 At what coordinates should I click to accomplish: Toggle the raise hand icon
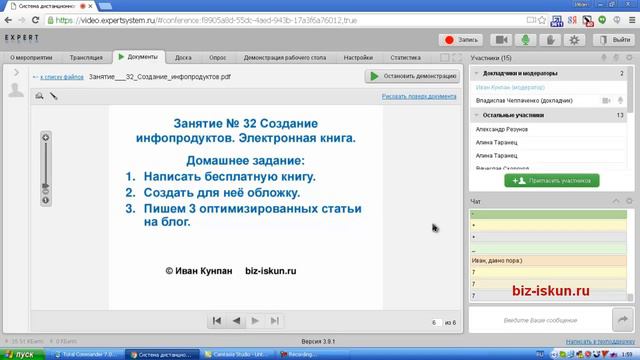(x=550, y=40)
